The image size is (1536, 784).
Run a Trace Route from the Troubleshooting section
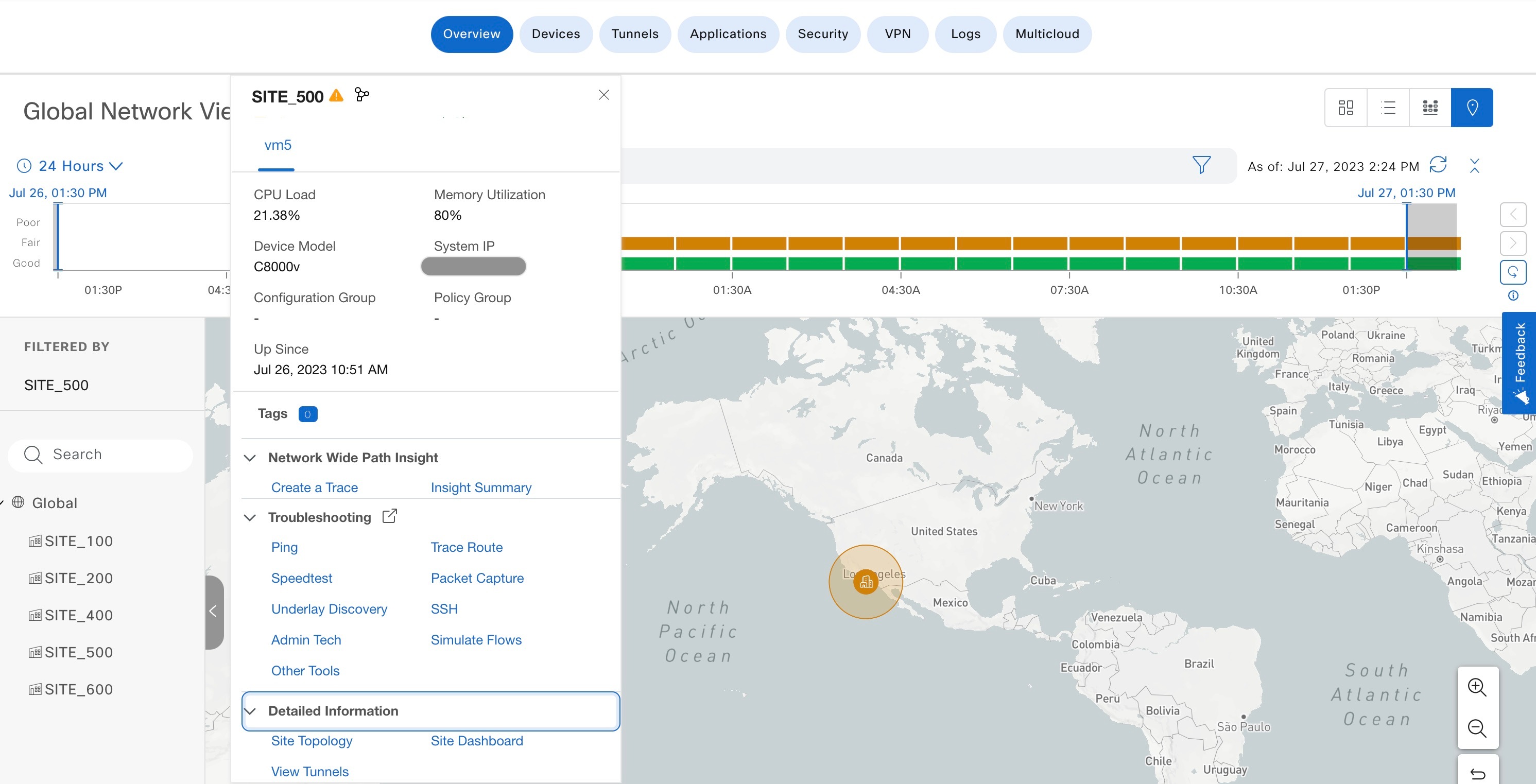point(467,547)
